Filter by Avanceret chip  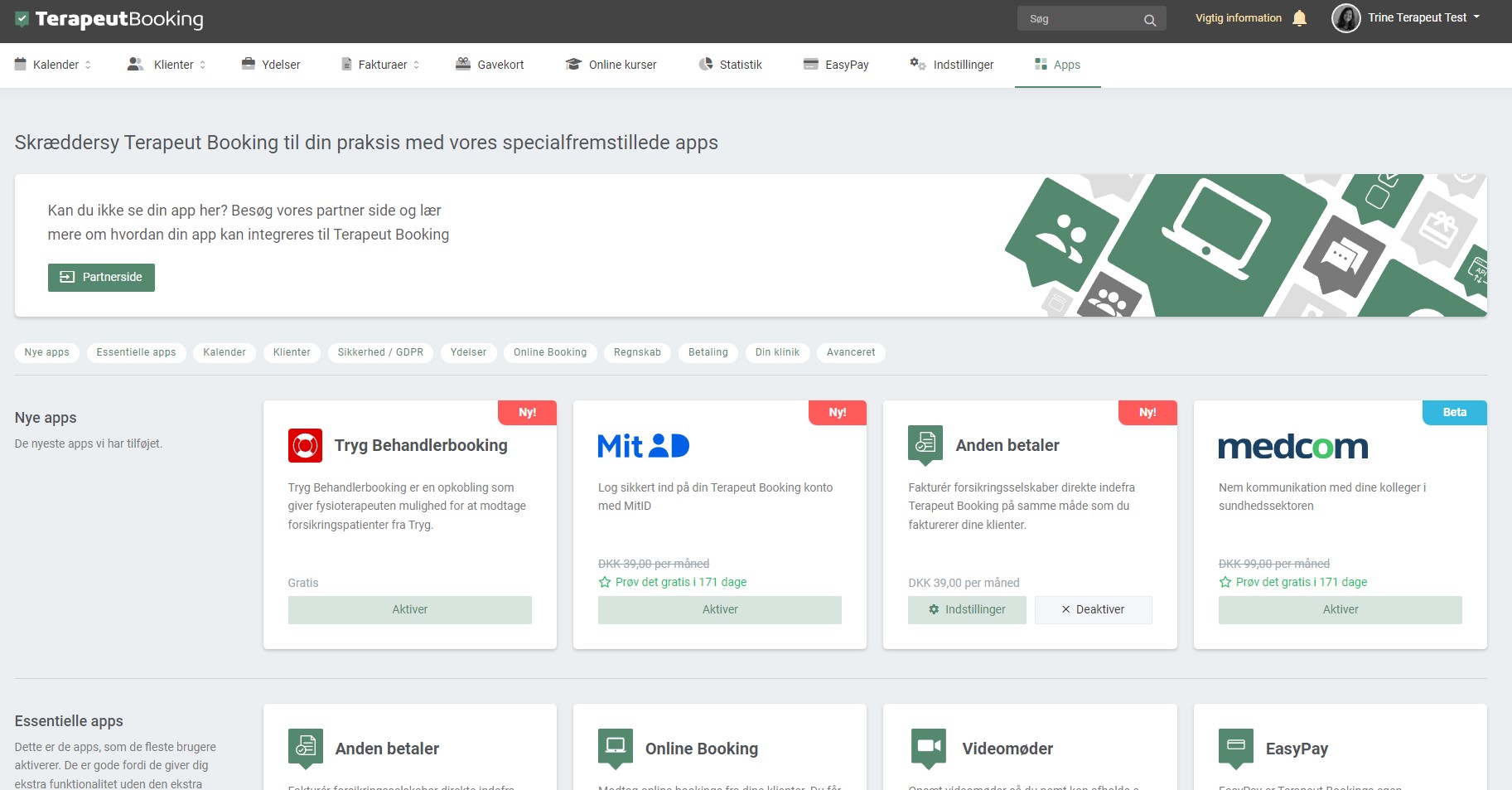pyautogui.click(x=851, y=352)
